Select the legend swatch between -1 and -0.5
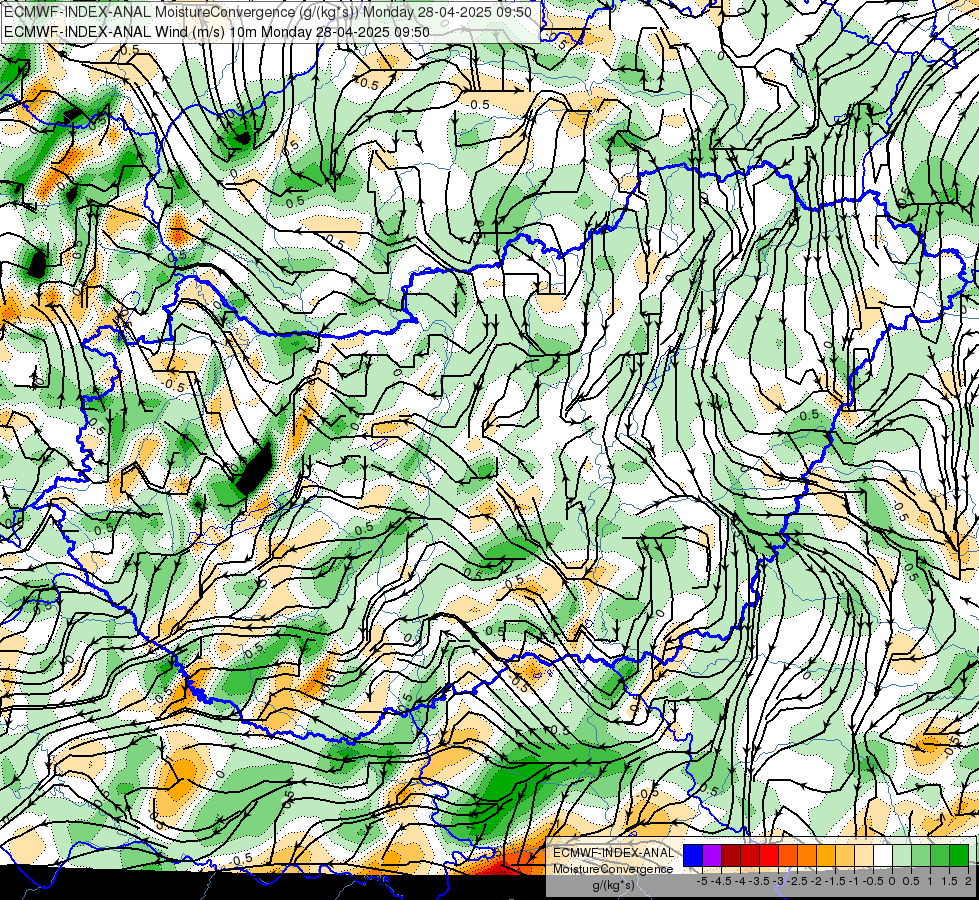 click(864, 856)
